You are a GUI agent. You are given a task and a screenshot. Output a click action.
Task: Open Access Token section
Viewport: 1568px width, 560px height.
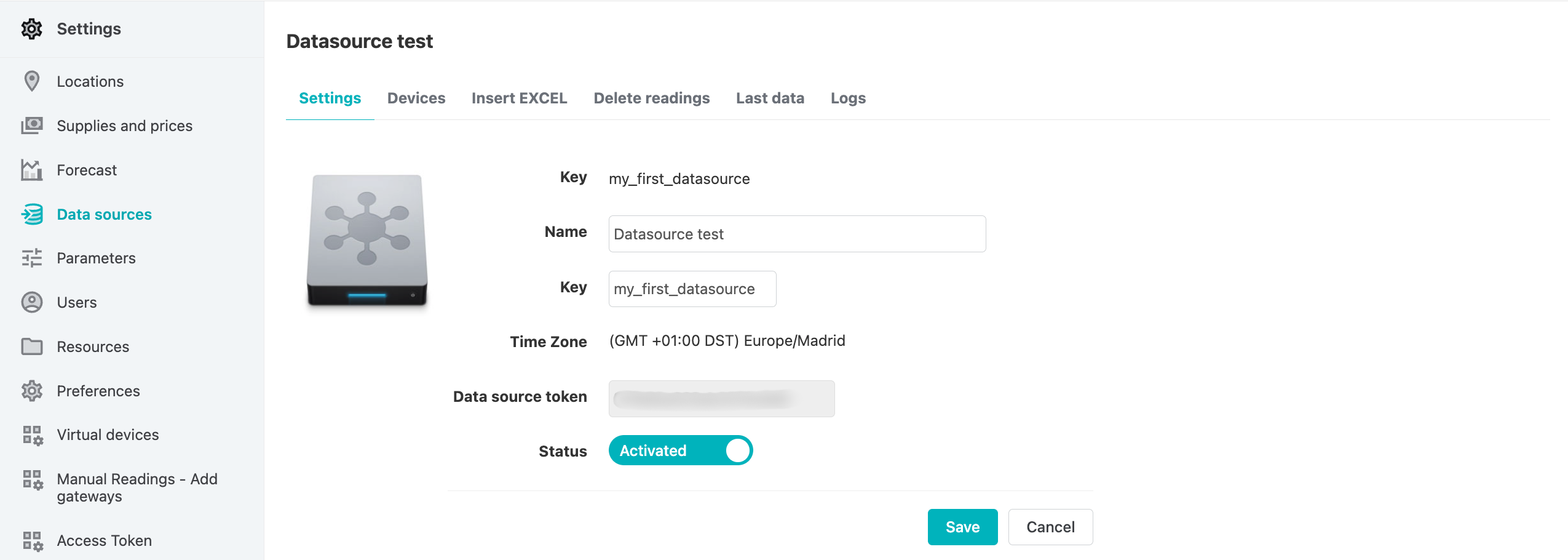tap(104, 540)
